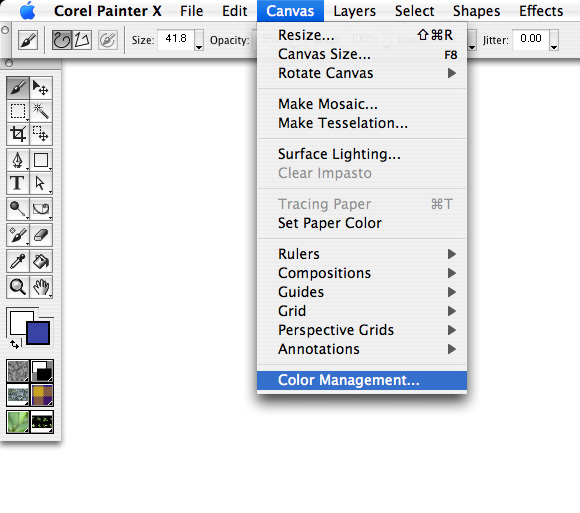
Task: Select the Crop tool in the toolbox
Action: tap(18, 134)
